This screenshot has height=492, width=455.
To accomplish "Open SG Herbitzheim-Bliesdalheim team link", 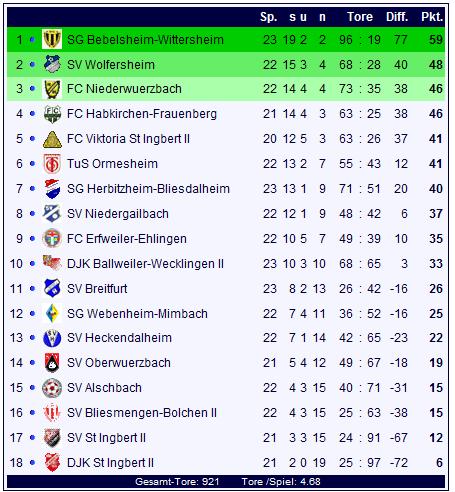I will [148, 189].
